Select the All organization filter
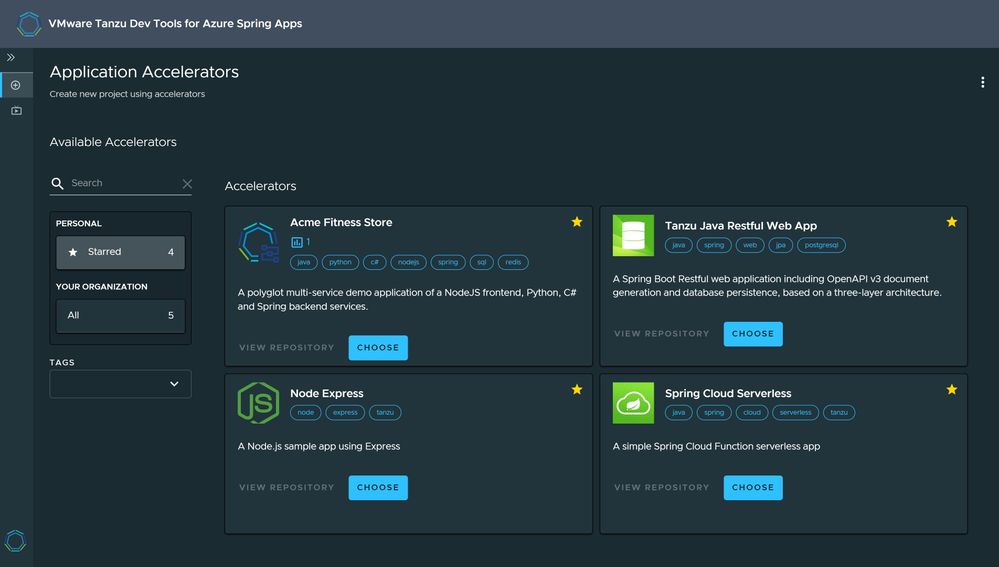 pyautogui.click(x=120, y=315)
